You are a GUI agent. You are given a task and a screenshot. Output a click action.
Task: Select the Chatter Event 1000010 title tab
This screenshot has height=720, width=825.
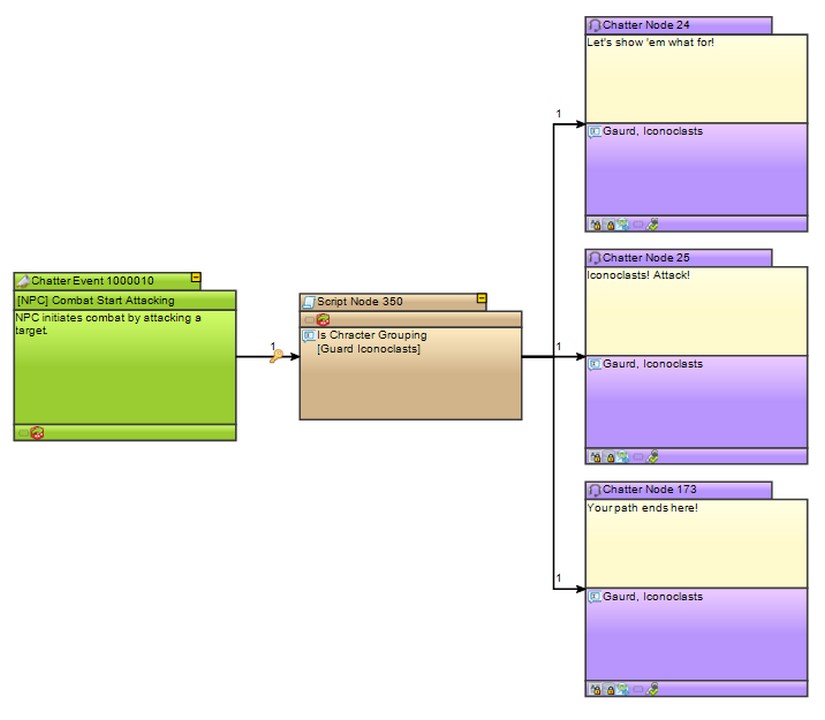point(100,281)
